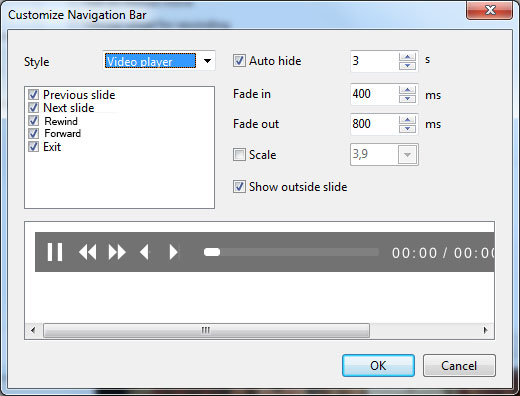Uncheck the Next slide checkbox
This screenshot has width=520, height=396.
click(x=33, y=108)
